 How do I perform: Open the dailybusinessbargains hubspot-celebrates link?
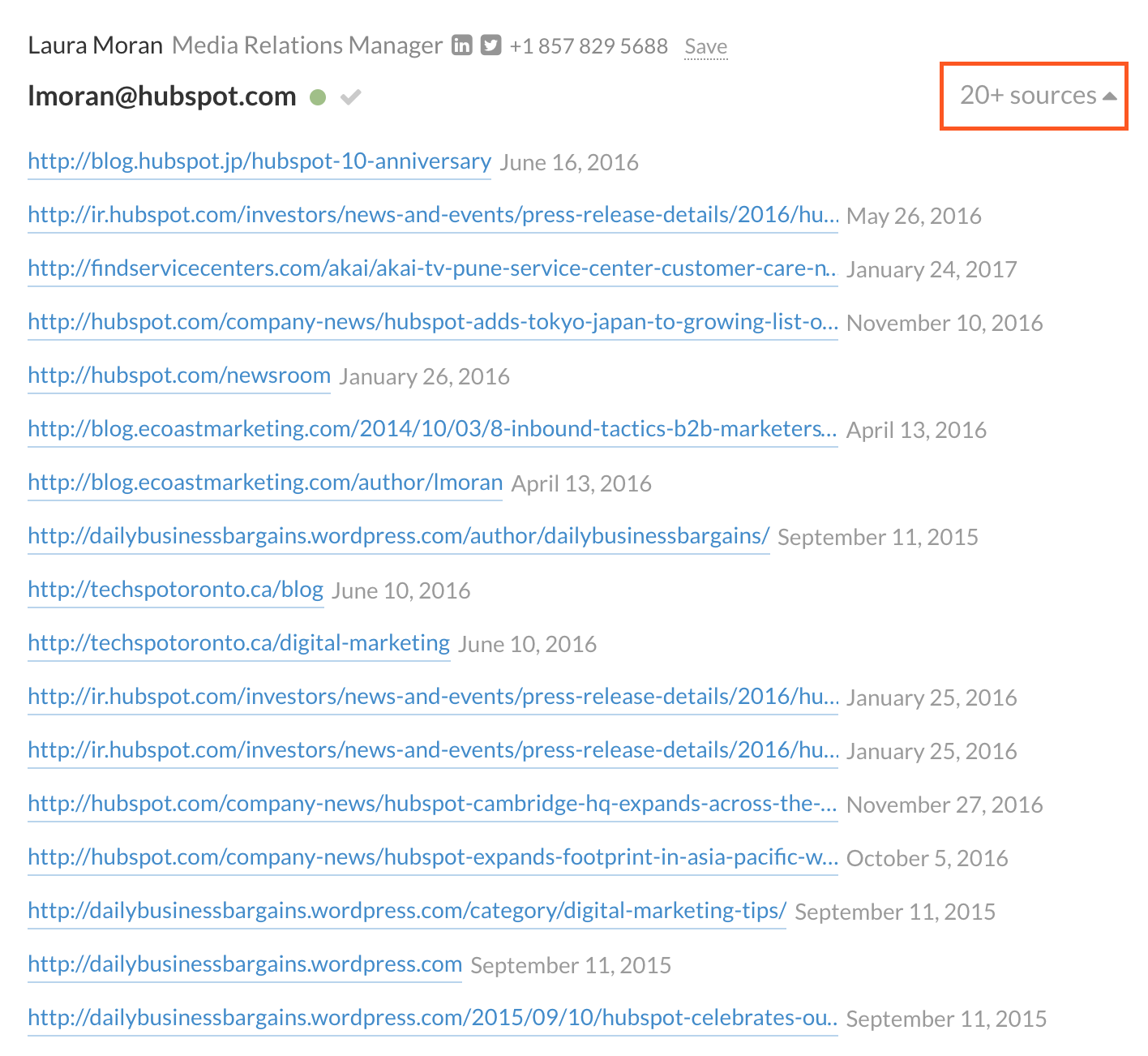point(433,1018)
